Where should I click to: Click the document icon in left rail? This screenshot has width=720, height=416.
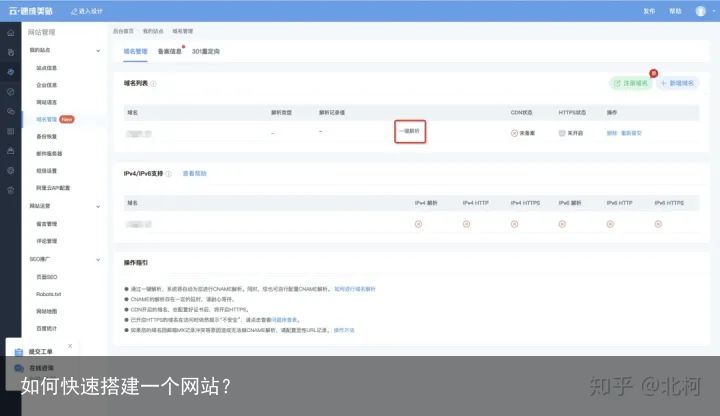[x=11, y=52]
